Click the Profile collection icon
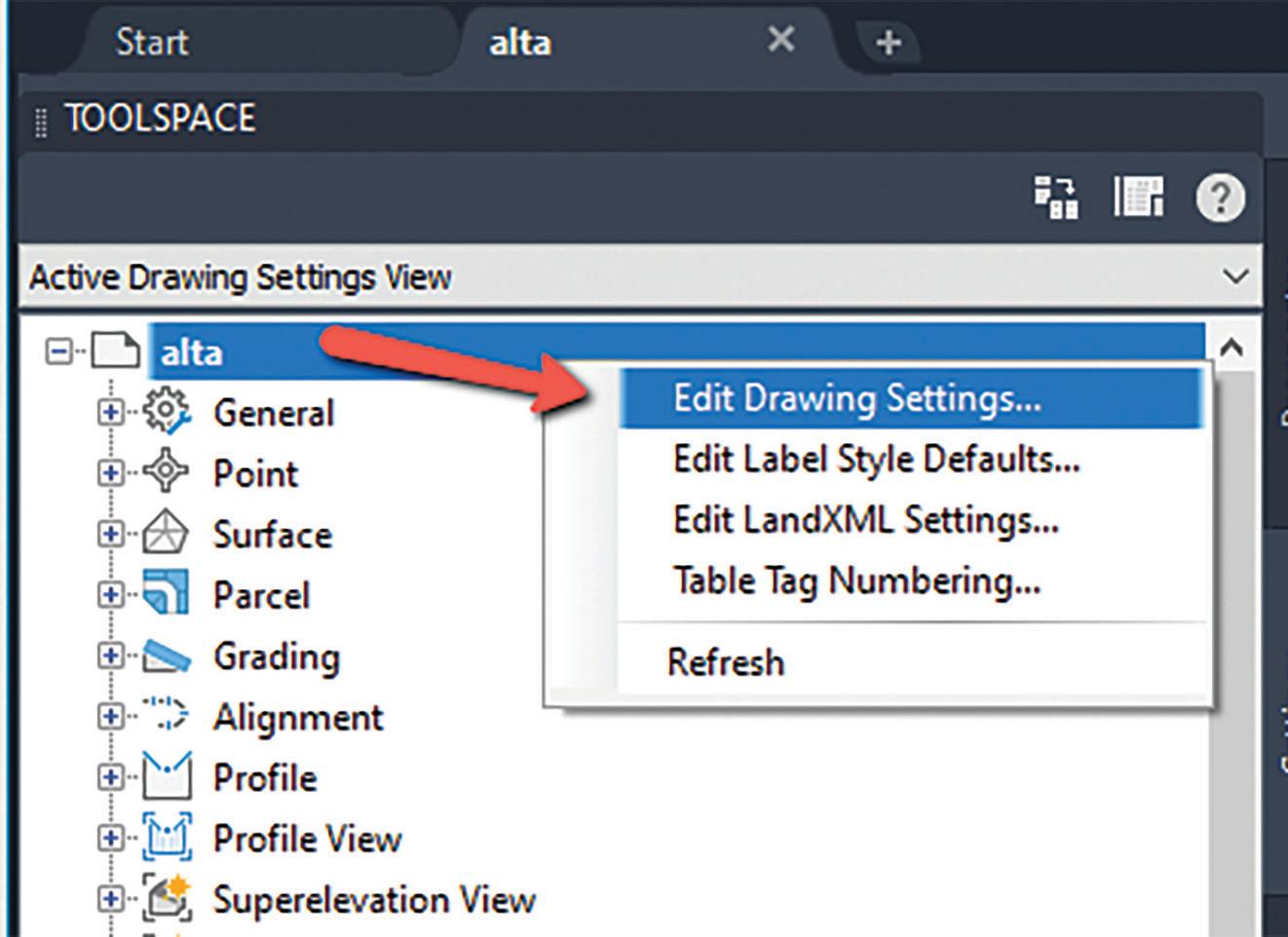Screen dimensions: 1288x937 [x=167, y=776]
